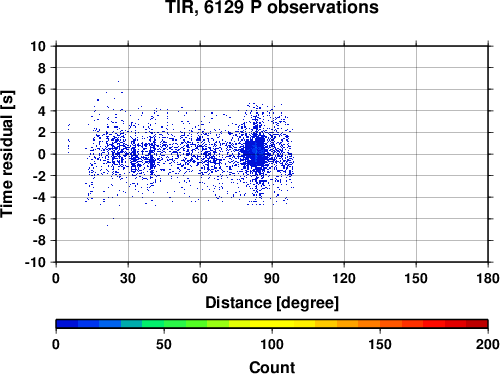Image resolution: width=500 pixels, height=374 pixels.
Task: Click the y-axis tick label '4'
Action: (42, 111)
